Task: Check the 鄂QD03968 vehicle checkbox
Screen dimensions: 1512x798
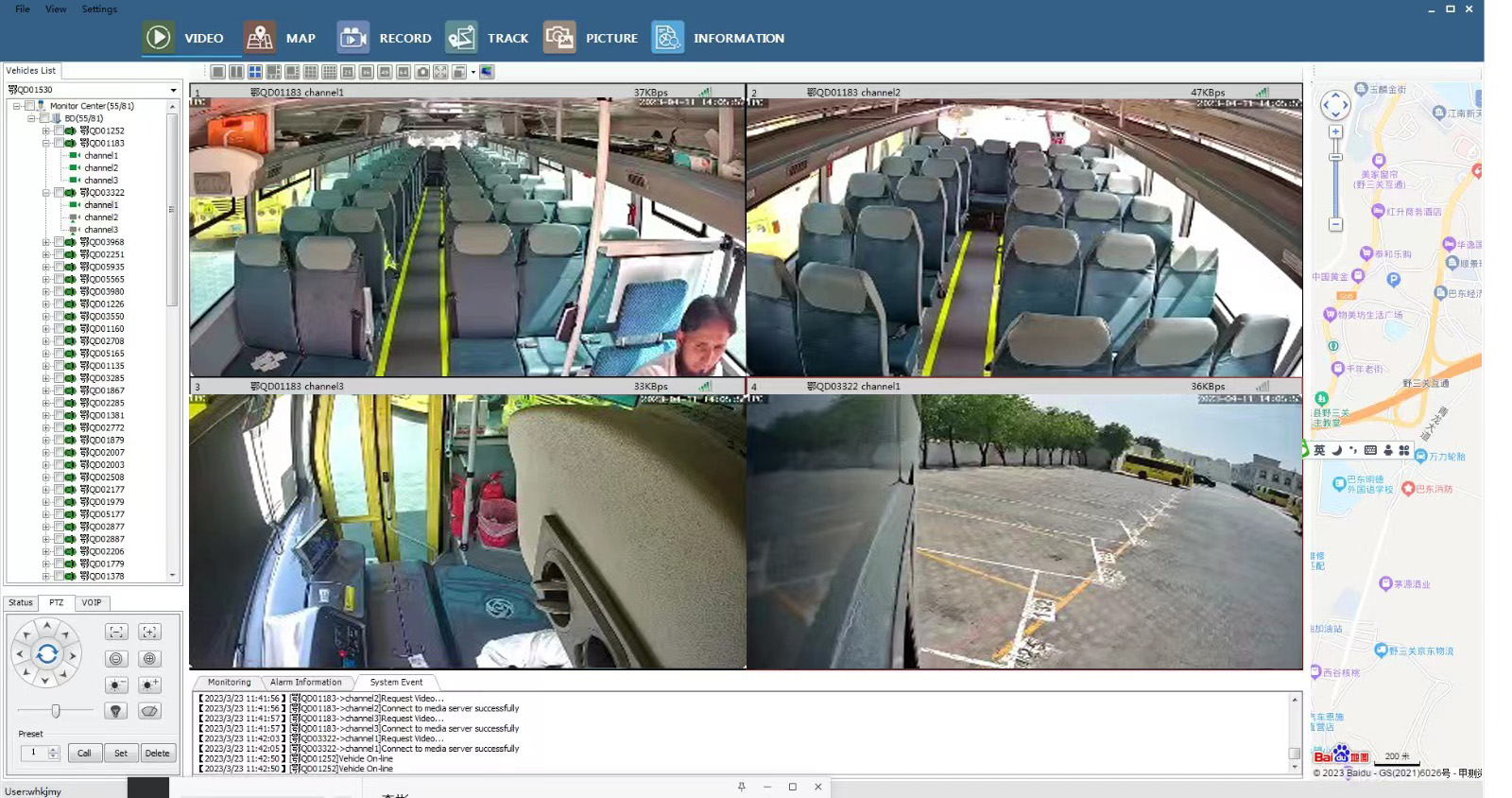Action: click(59, 242)
